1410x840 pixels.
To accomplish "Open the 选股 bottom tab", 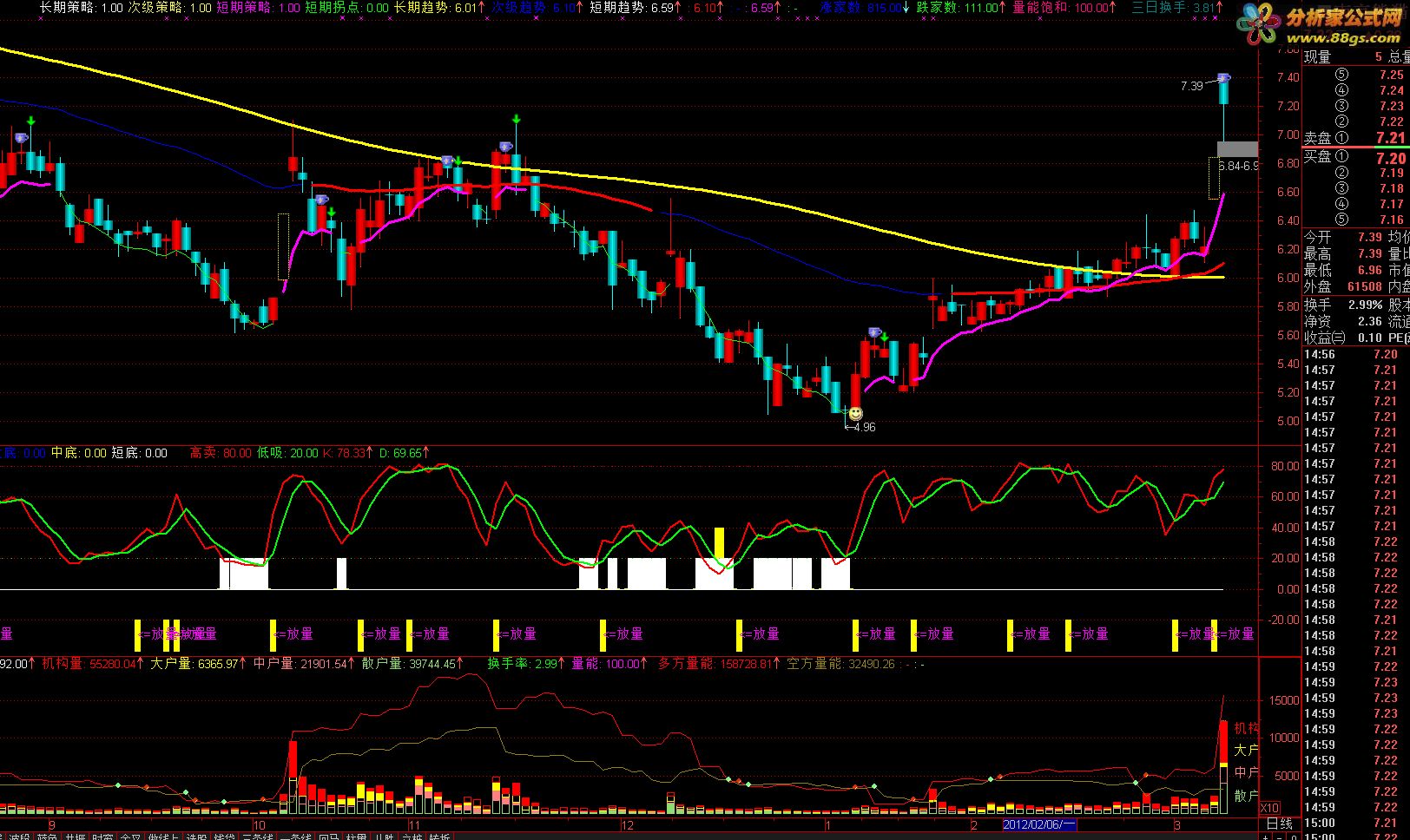I will 197,837.
